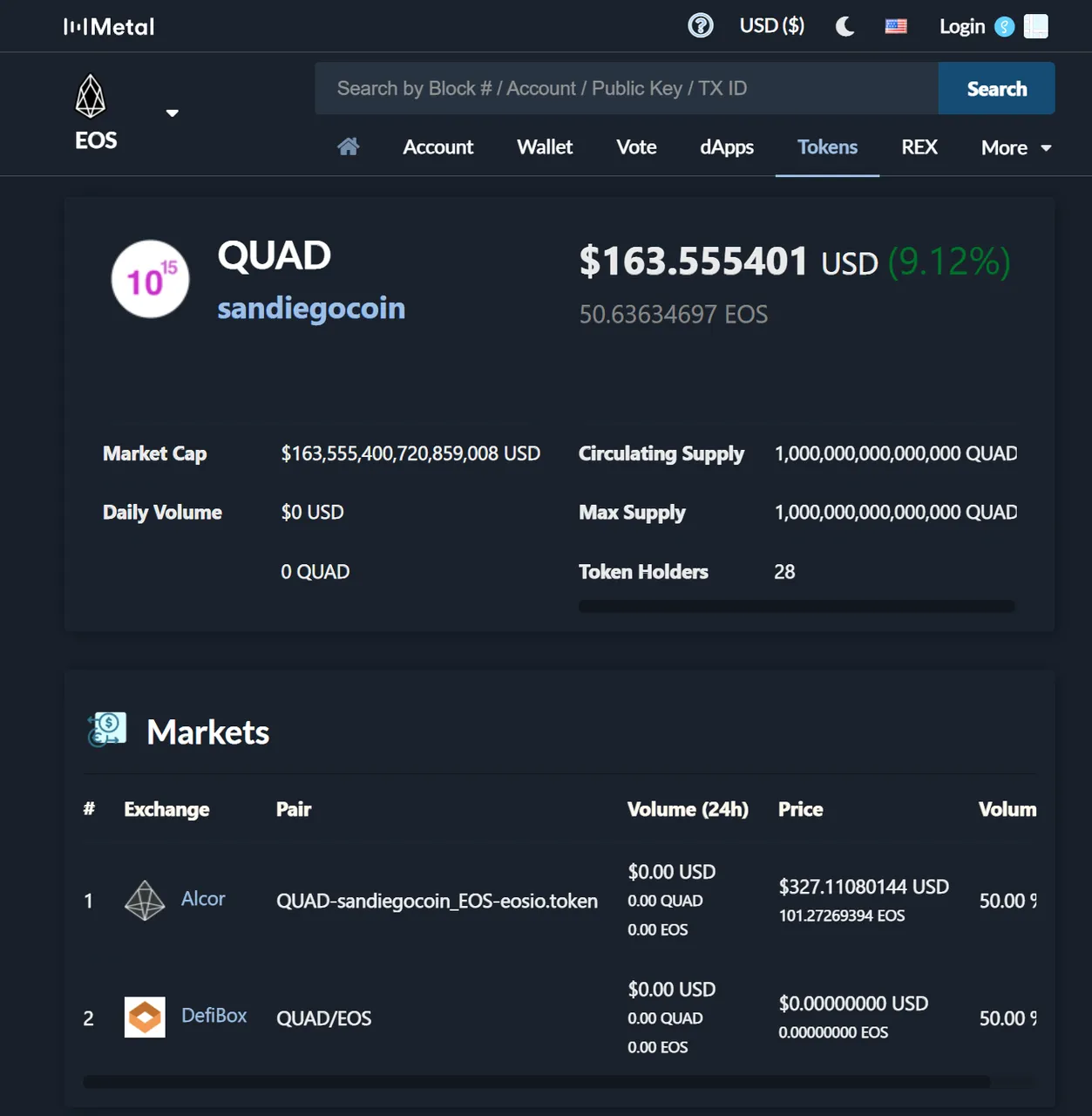The image size is (1092, 1116).
Task: Go to the home icon
Action: [348, 146]
